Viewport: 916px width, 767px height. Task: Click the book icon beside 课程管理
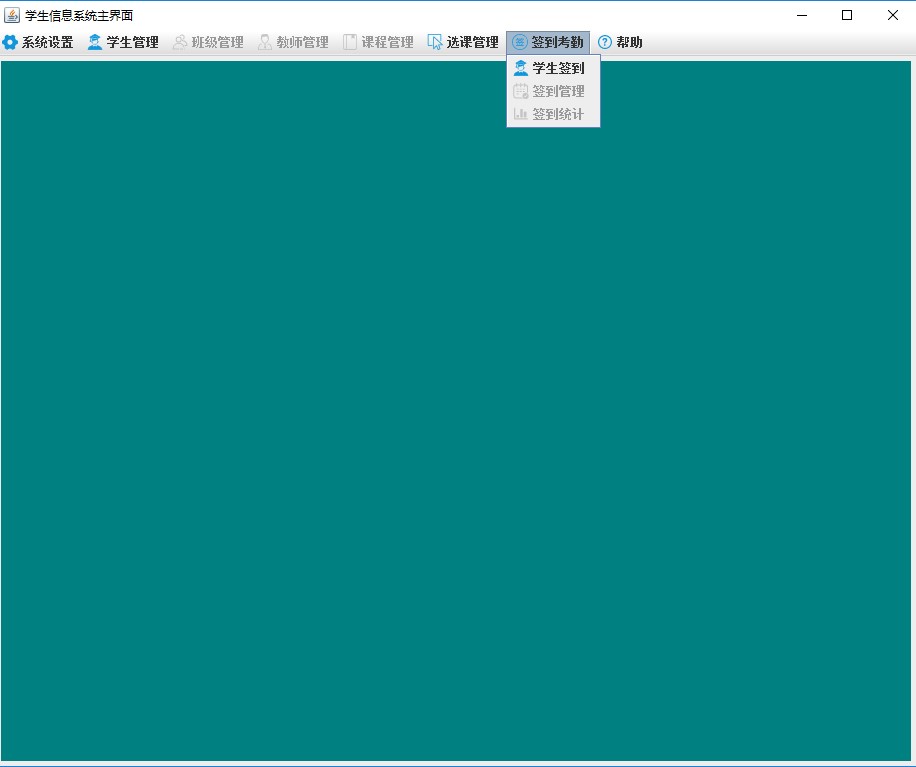[350, 42]
